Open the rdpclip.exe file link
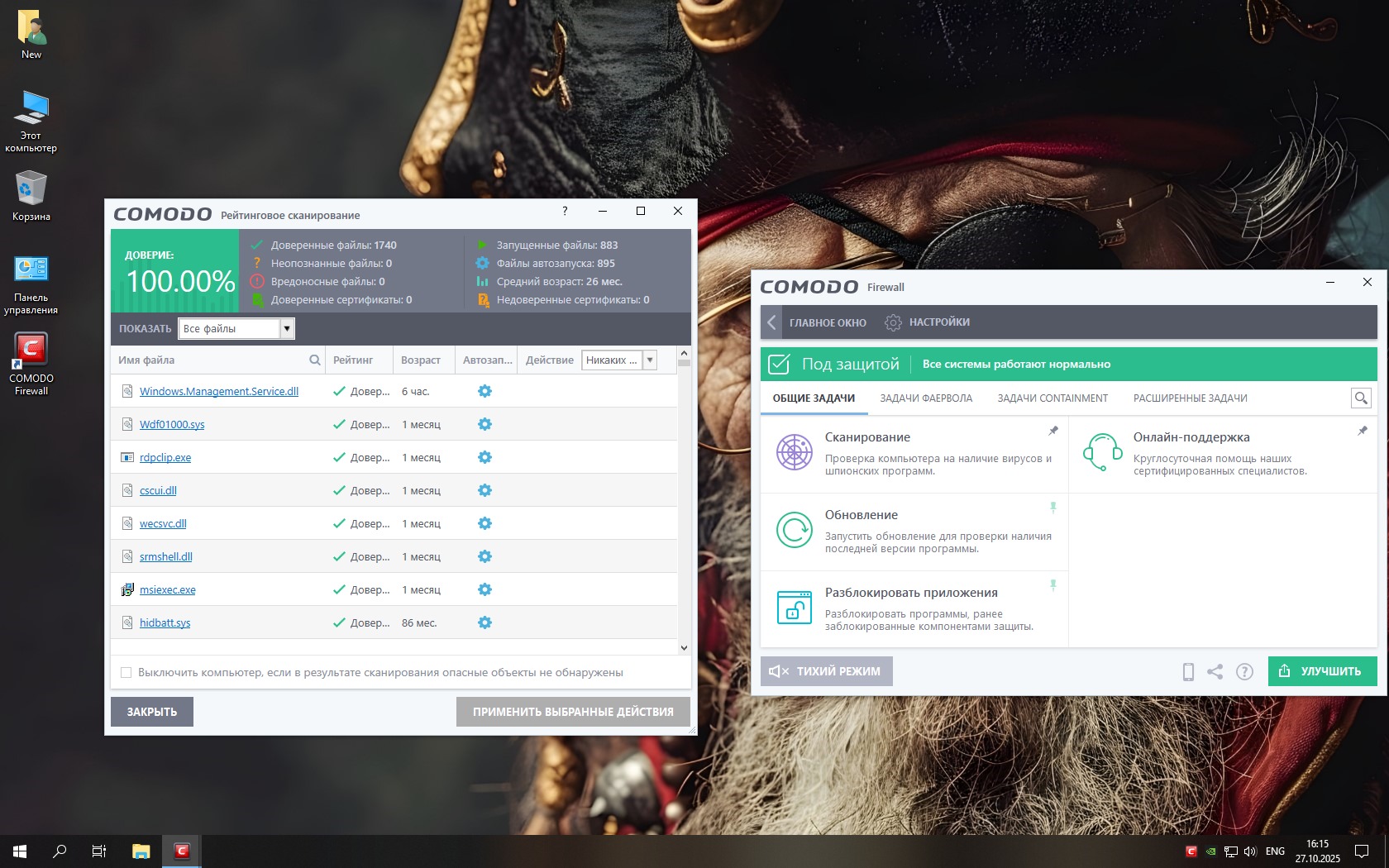This screenshot has width=1389, height=868. click(165, 457)
